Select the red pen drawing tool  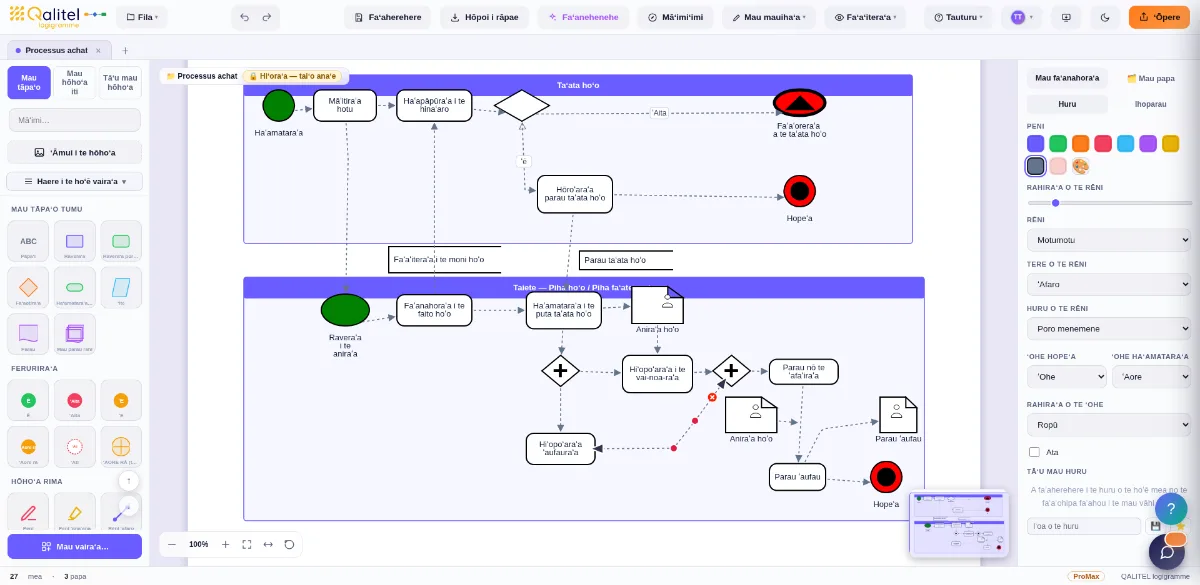click(28, 512)
